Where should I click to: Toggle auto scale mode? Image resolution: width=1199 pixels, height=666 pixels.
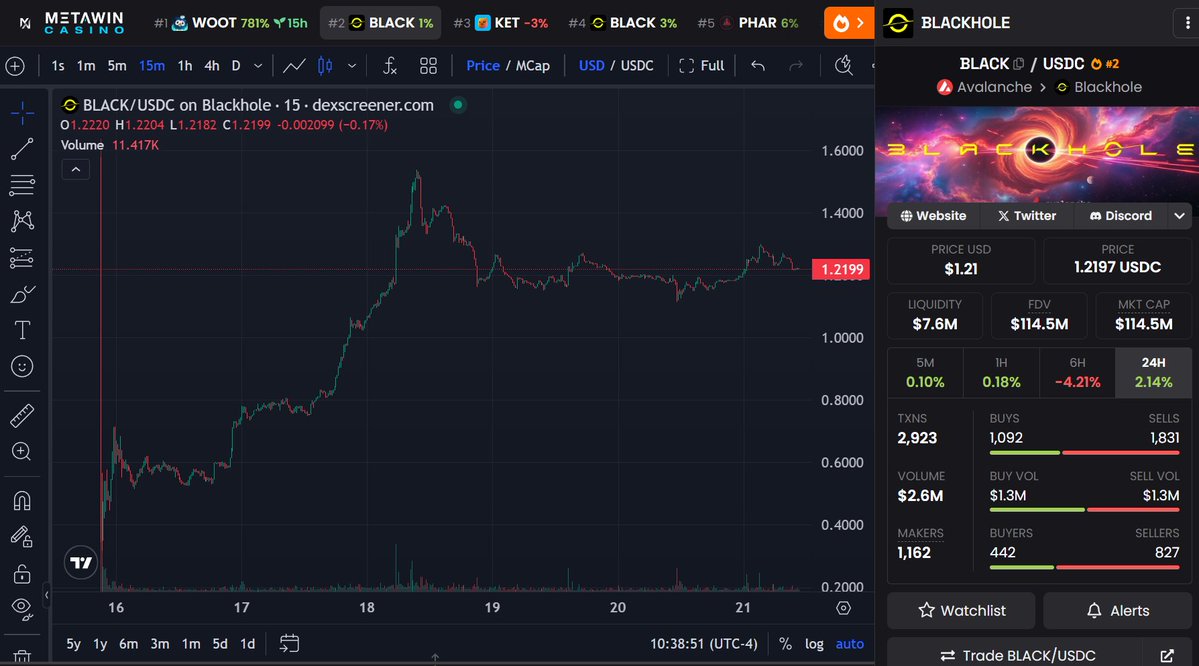[x=850, y=644]
